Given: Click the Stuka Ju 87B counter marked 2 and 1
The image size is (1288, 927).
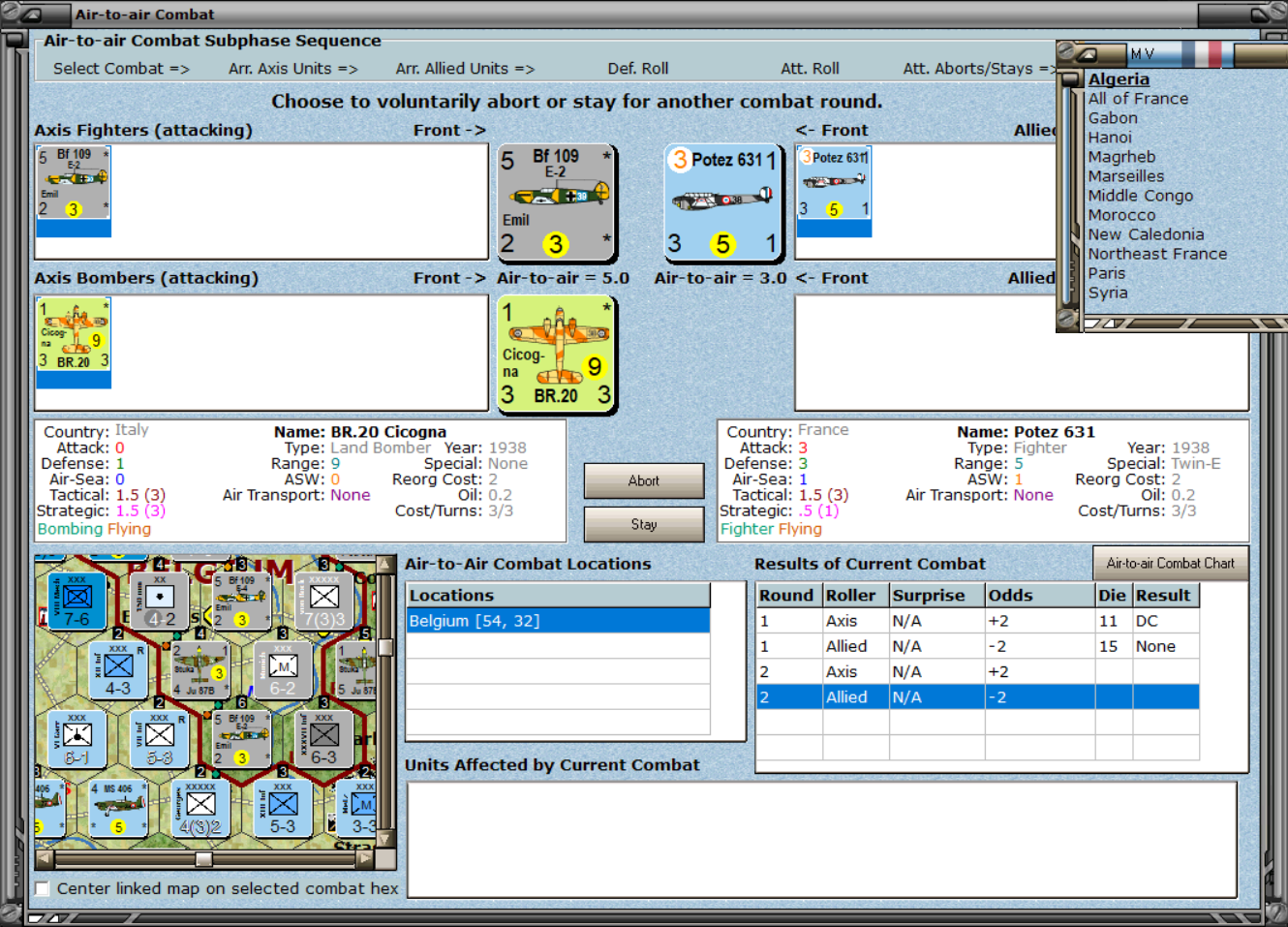Looking at the screenshot, I should click(199, 669).
